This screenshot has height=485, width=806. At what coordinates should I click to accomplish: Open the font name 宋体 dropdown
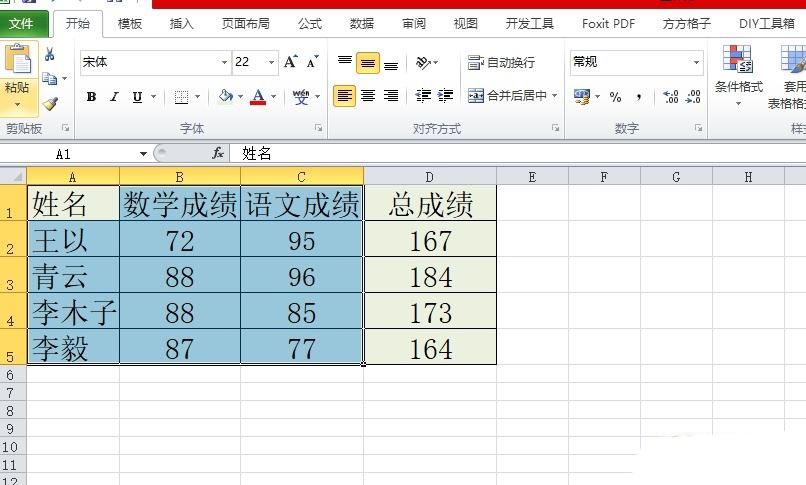pos(224,63)
